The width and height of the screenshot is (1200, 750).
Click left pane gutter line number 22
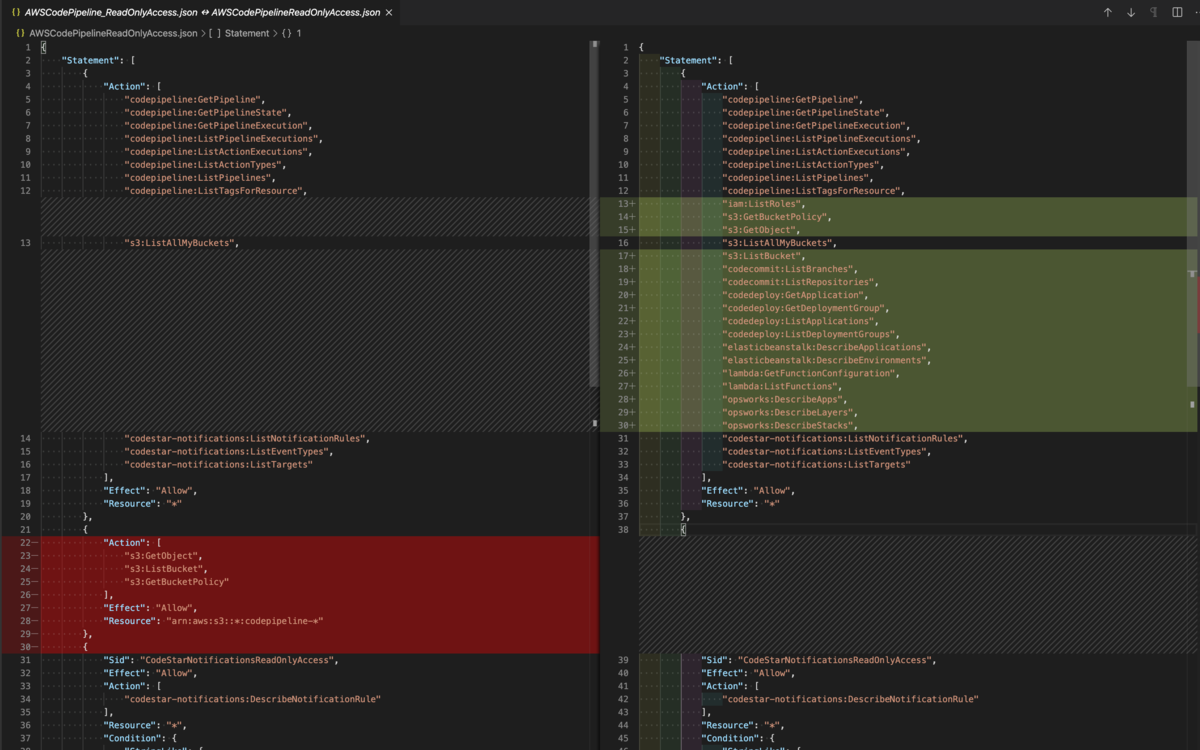pyautogui.click(x=26, y=542)
